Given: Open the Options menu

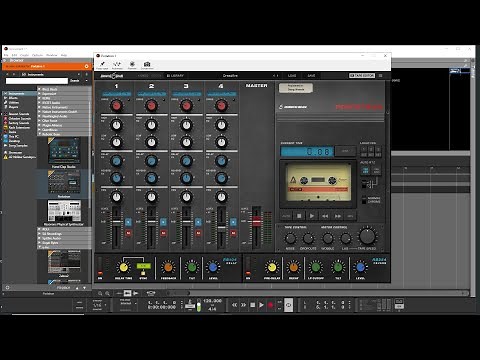Looking at the screenshot, I should click(37, 55).
